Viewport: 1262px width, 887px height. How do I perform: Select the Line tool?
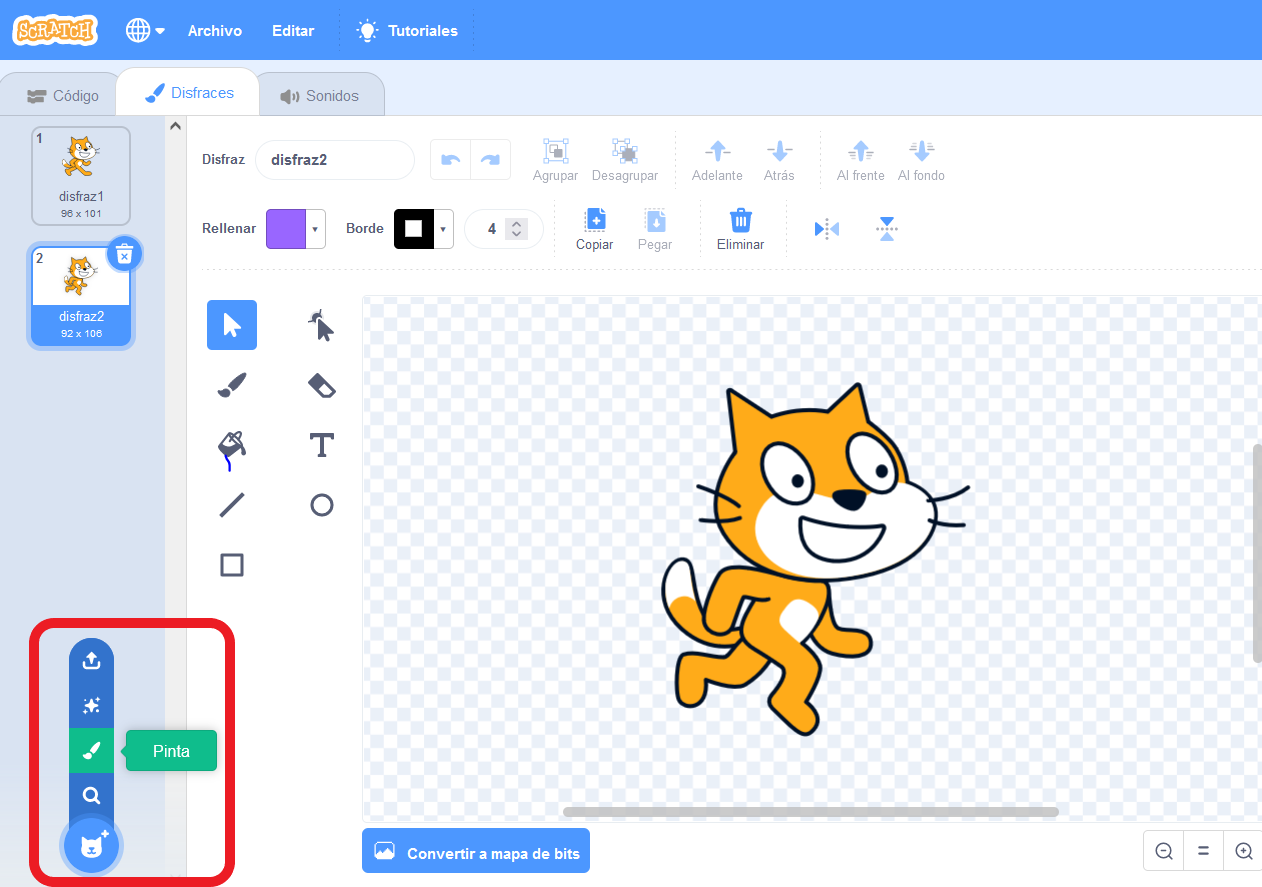[232, 505]
